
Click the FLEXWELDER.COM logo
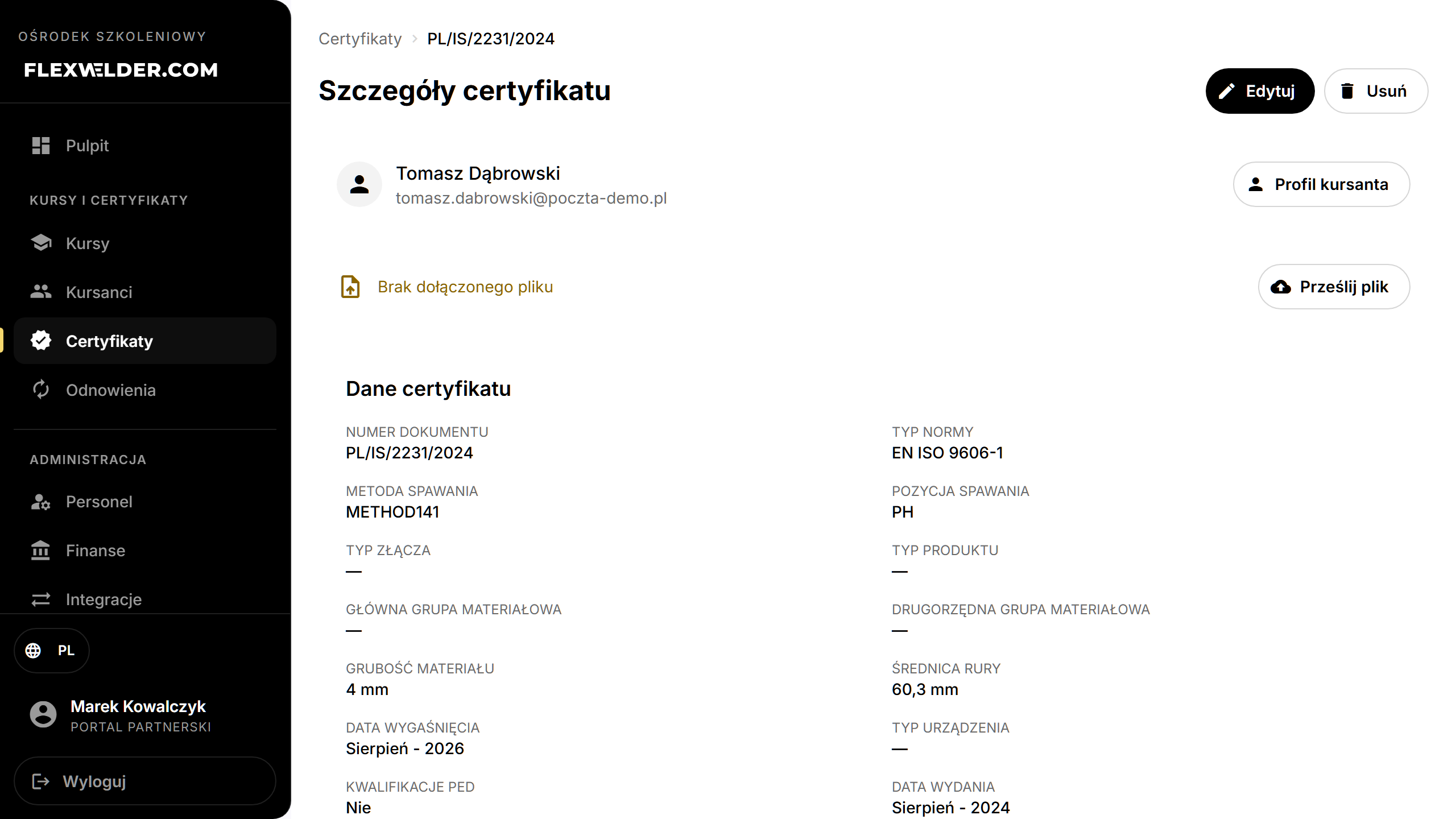pyautogui.click(x=121, y=69)
